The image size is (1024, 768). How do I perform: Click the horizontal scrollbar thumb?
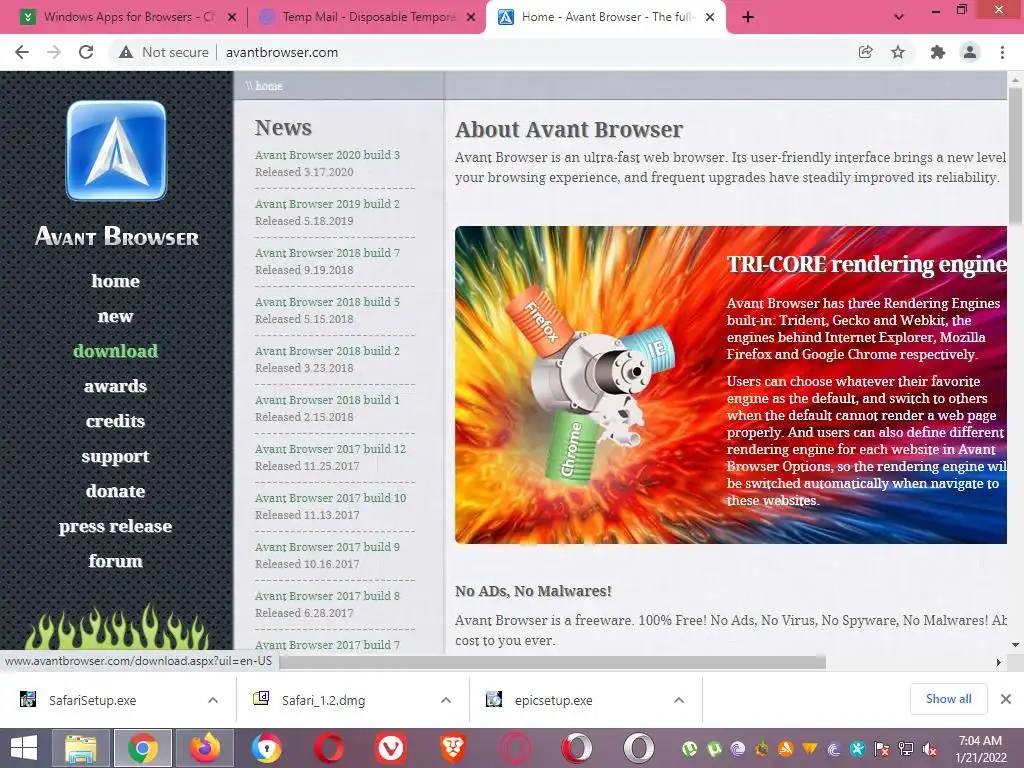[x=552, y=662]
